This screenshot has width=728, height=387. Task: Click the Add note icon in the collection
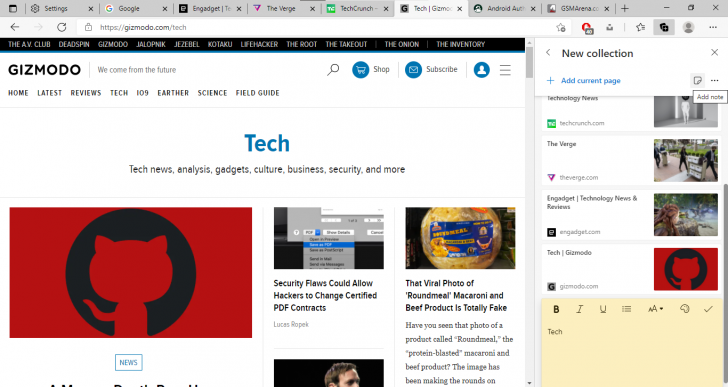pos(697,80)
